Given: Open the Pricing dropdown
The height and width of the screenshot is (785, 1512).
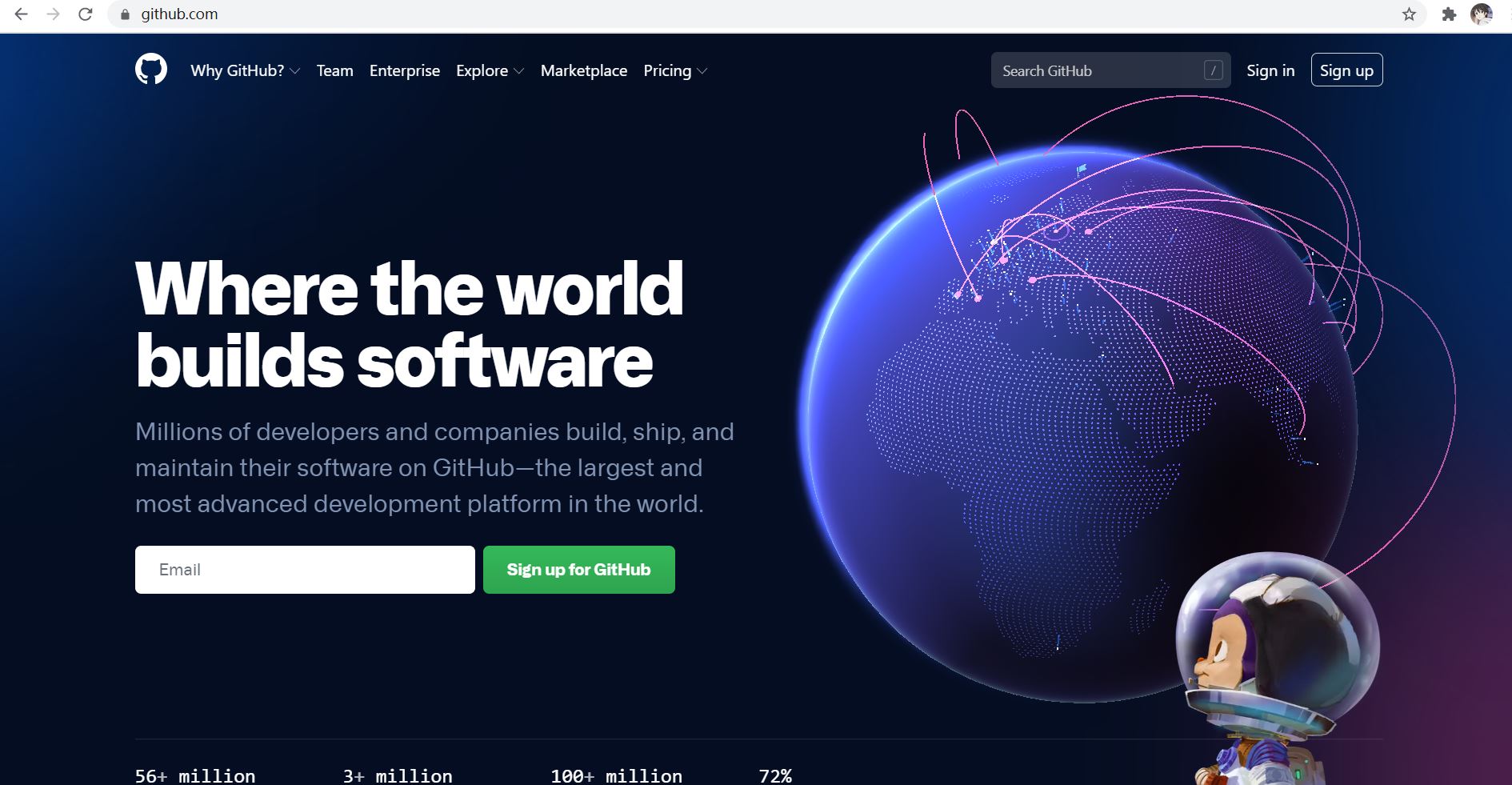Looking at the screenshot, I should pyautogui.click(x=674, y=70).
